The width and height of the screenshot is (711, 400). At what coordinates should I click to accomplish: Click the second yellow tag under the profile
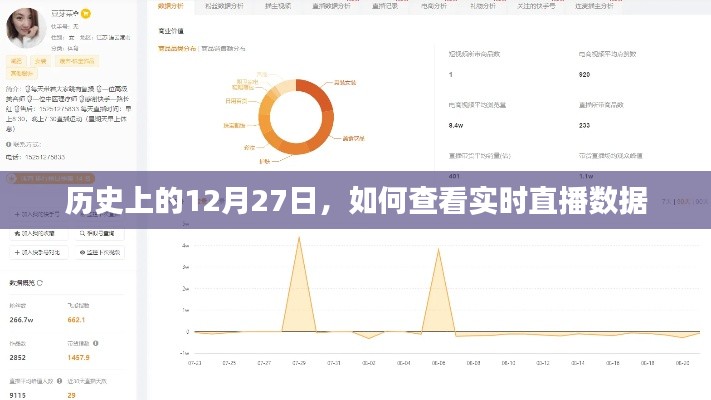tap(41, 61)
